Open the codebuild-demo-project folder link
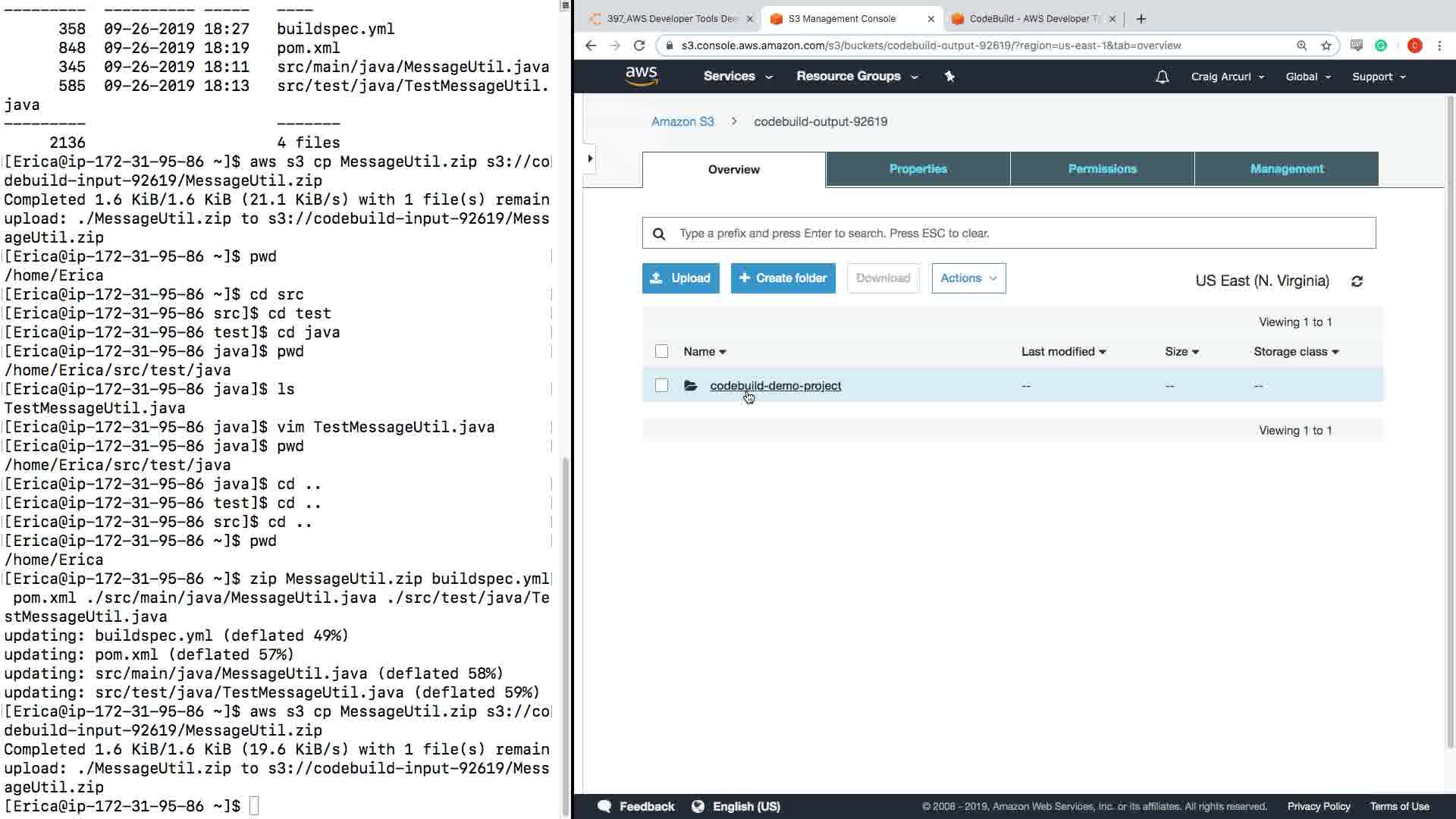This screenshot has width=1456, height=819. pos(775,386)
